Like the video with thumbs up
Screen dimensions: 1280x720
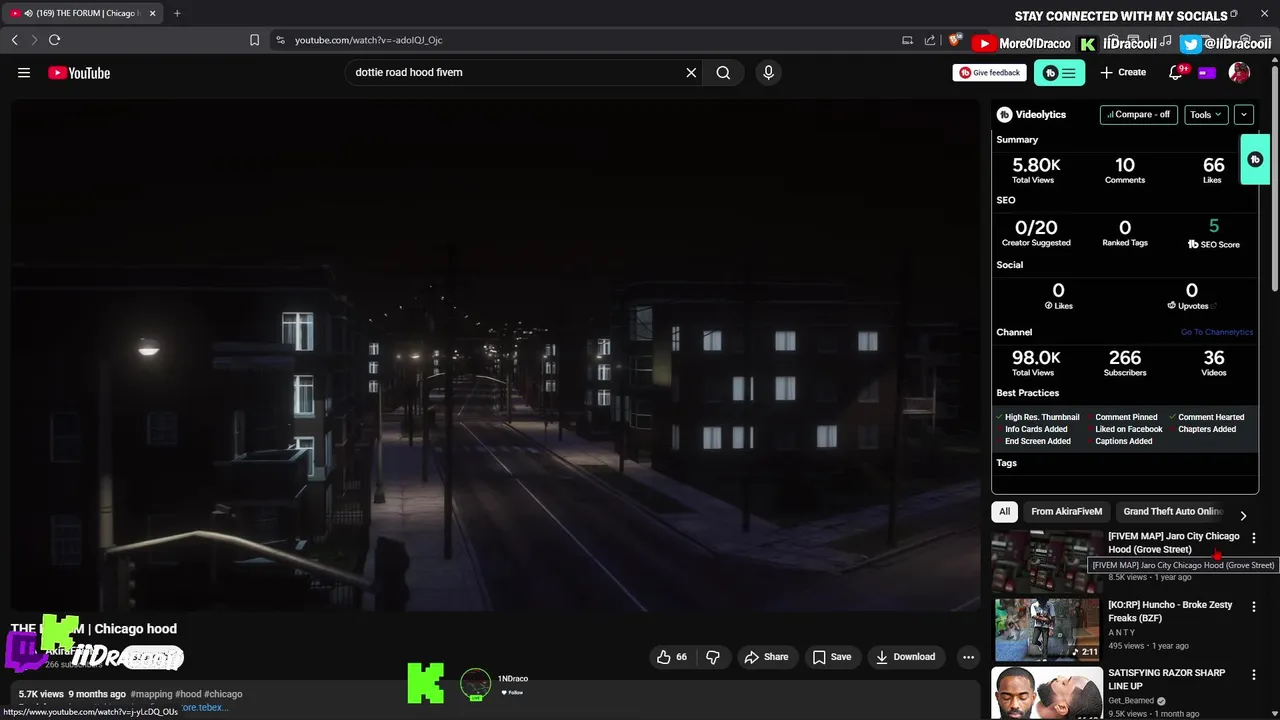pyautogui.click(x=672, y=657)
